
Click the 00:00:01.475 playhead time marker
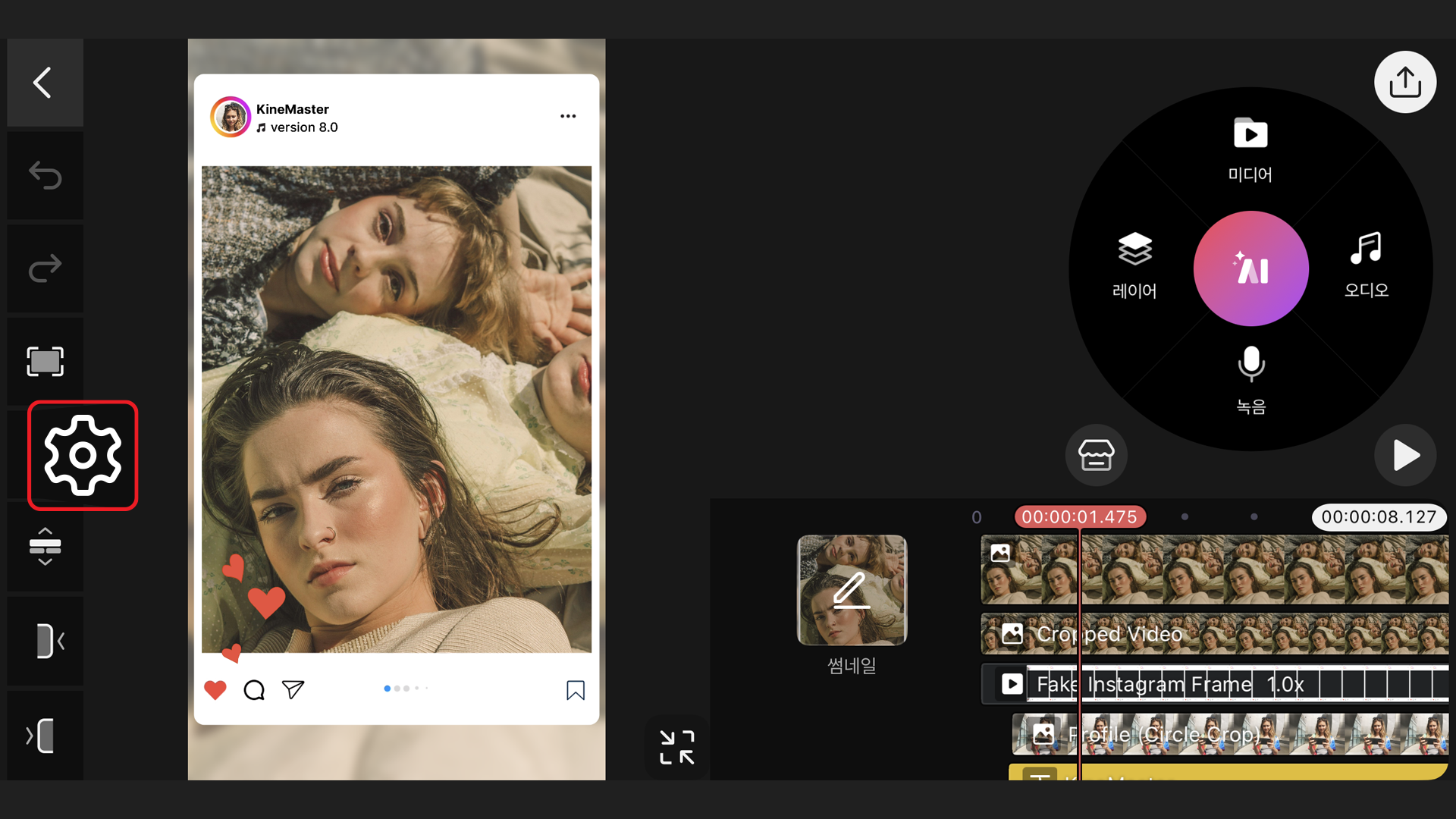(1079, 517)
